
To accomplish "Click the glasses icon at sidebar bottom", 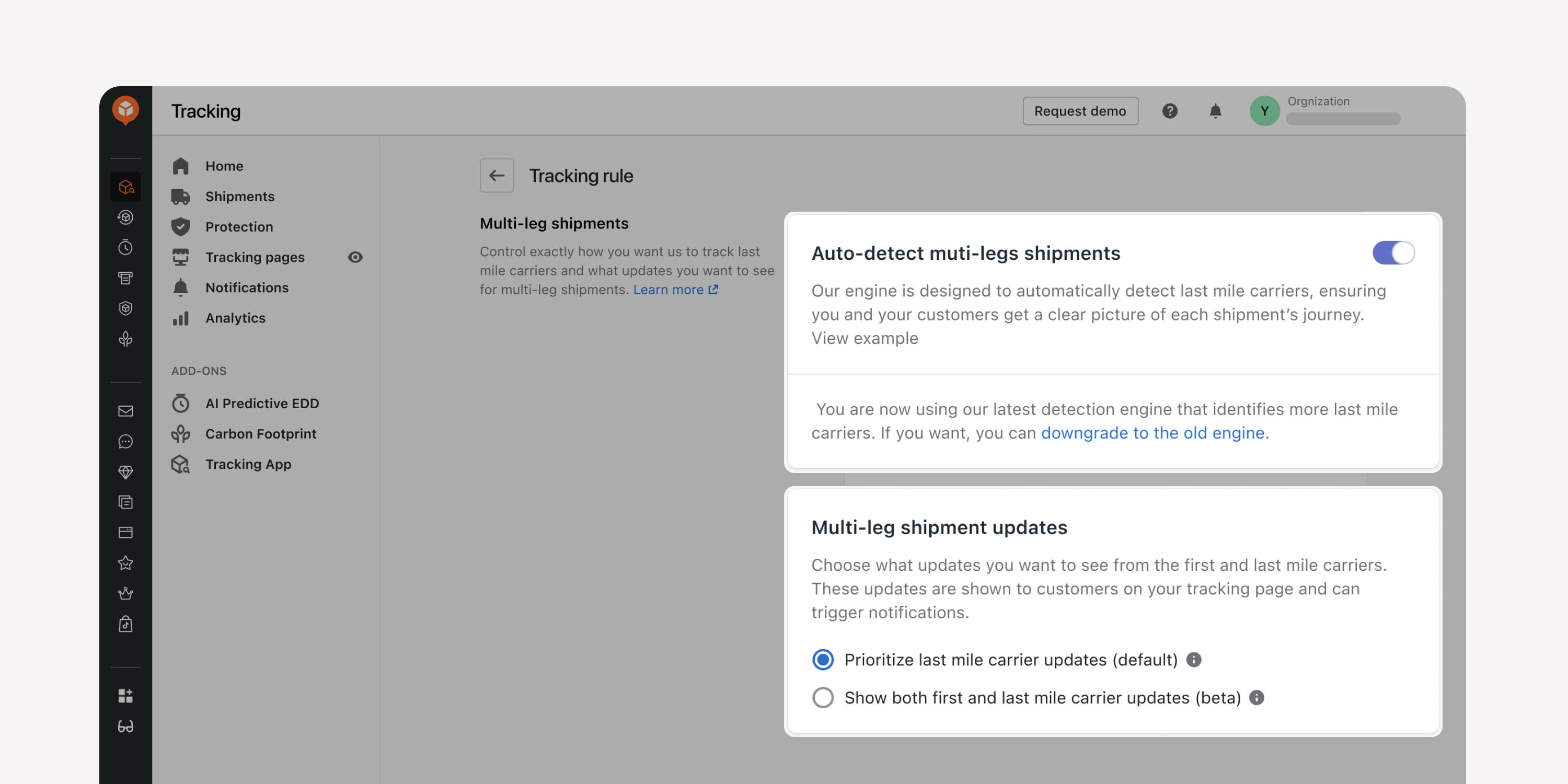I will pos(125,726).
